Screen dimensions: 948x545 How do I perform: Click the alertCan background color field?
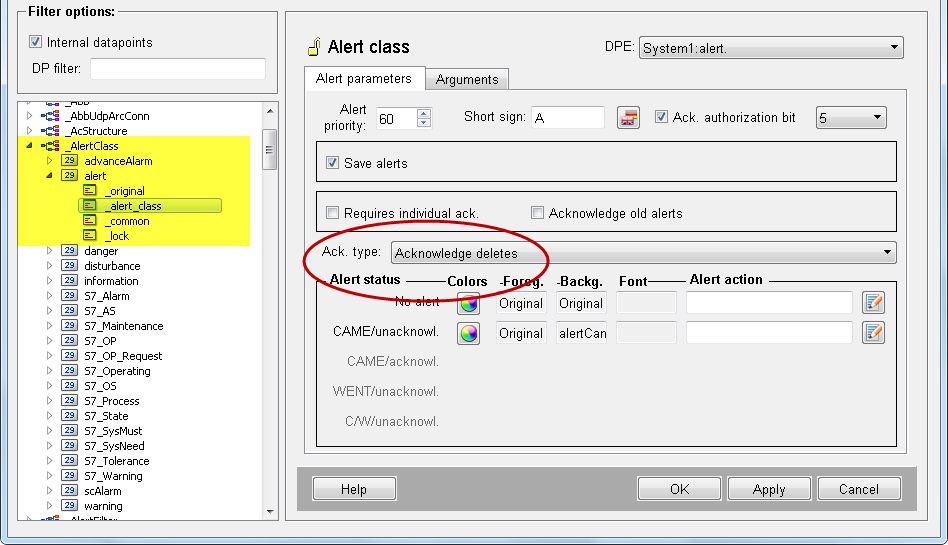pyautogui.click(x=582, y=333)
